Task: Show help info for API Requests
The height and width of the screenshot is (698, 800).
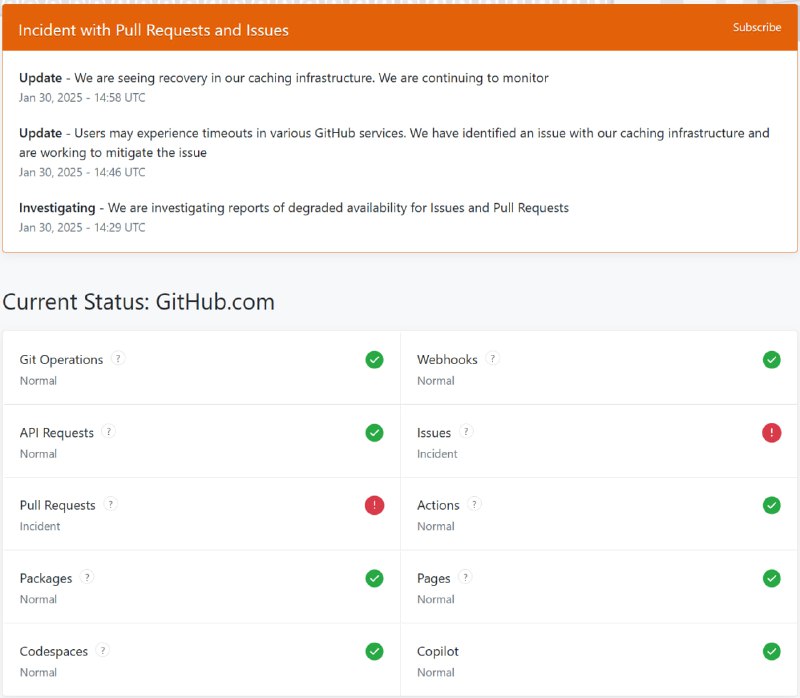Action: [x=109, y=432]
